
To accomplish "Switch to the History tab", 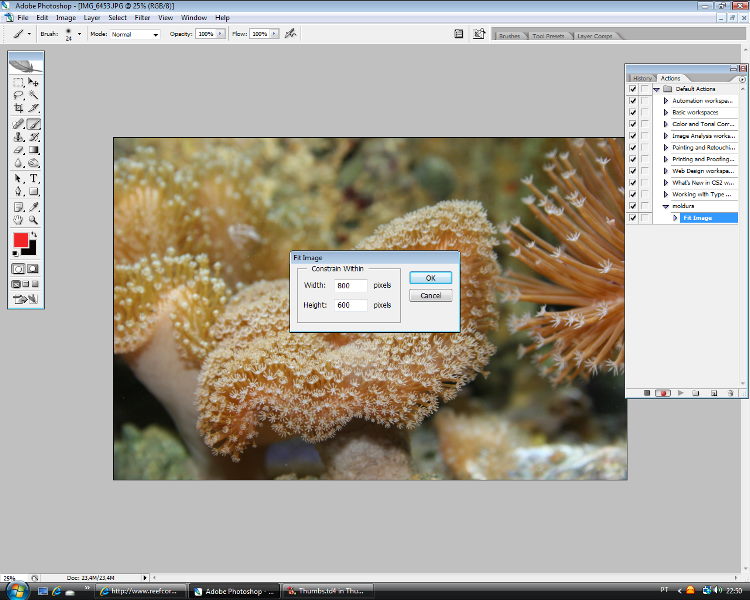I will tap(642, 78).
